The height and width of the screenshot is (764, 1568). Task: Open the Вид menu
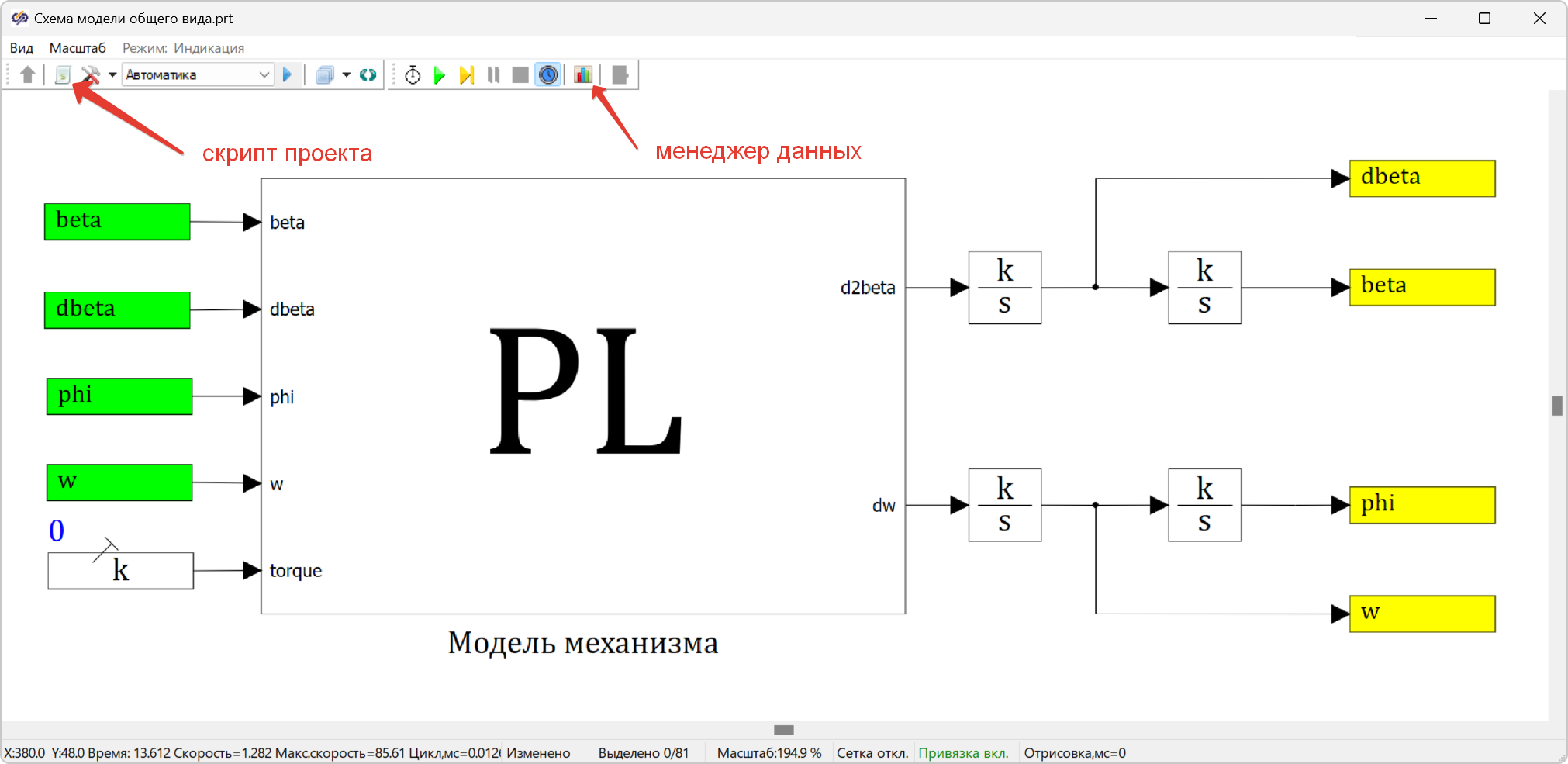pyautogui.click(x=22, y=48)
